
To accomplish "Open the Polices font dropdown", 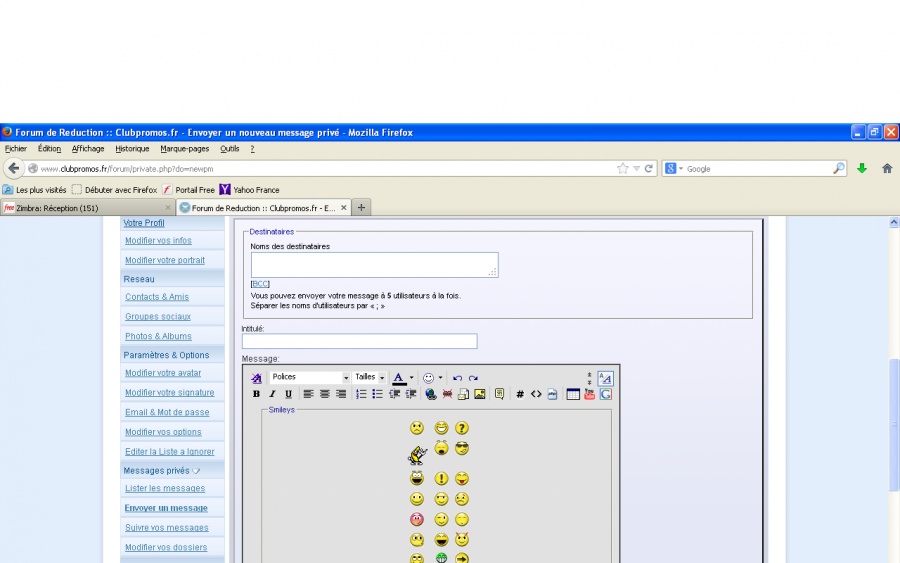I will [x=310, y=378].
